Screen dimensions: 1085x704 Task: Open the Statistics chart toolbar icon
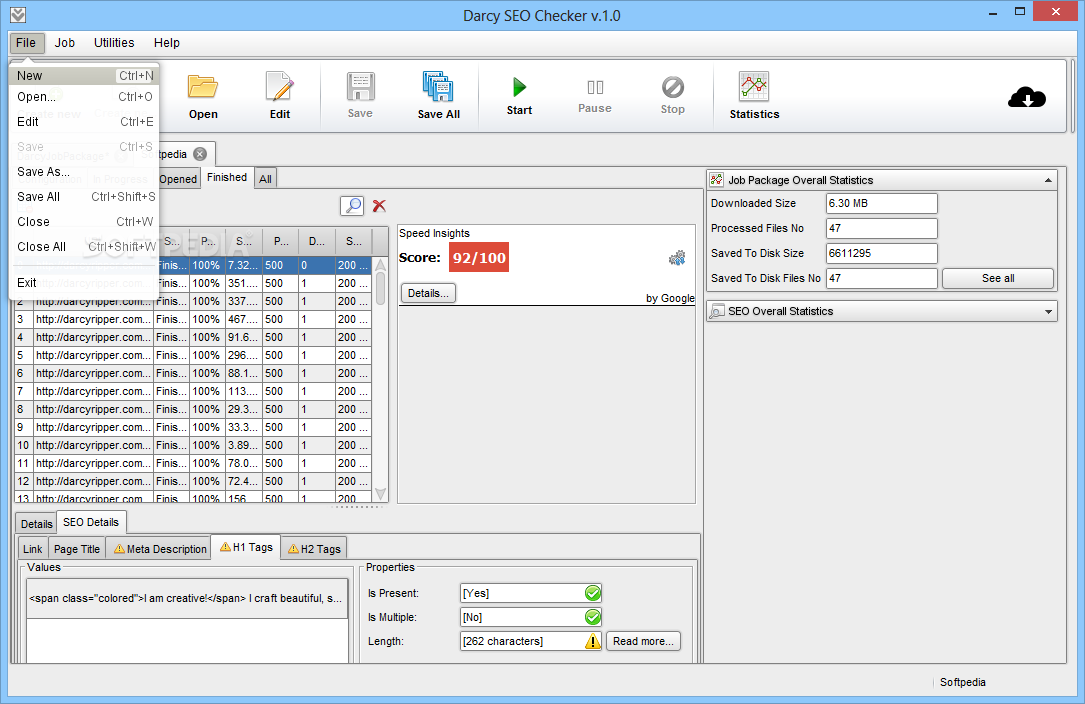pos(754,87)
